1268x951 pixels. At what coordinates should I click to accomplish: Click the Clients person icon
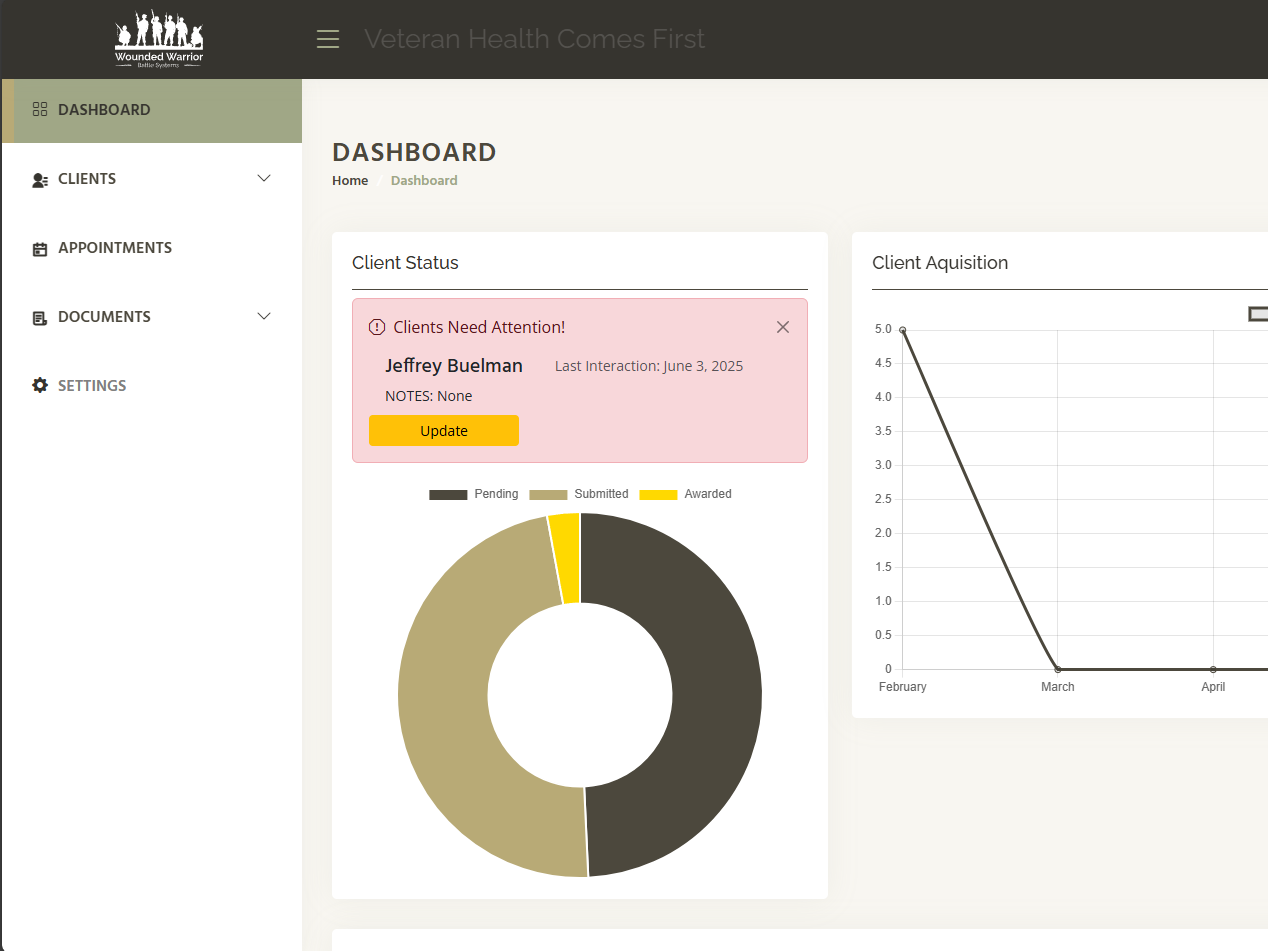(x=40, y=179)
